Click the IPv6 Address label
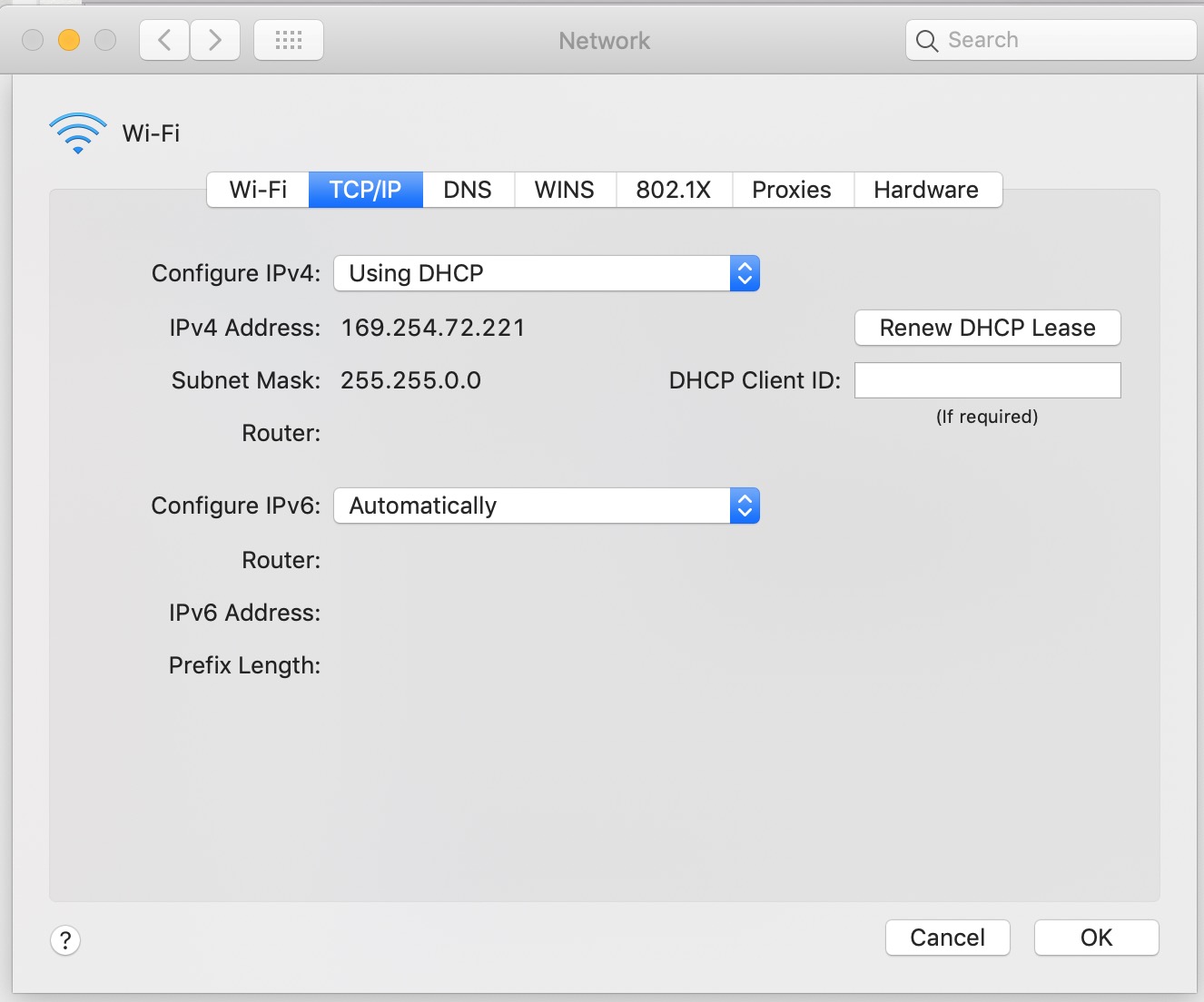 coord(245,613)
